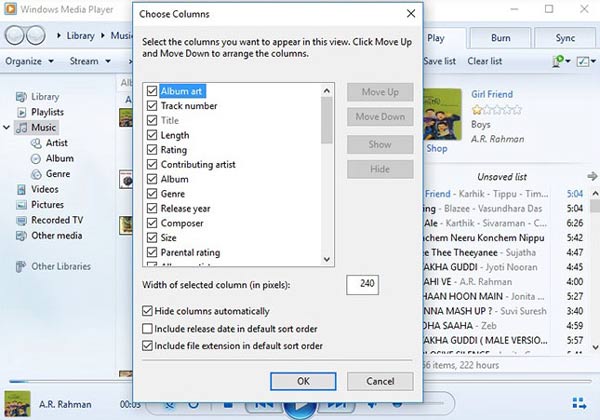Click the star rating for Girl Friend
The height and width of the screenshot is (420, 600).
pyautogui.click(x=496, y=110)
